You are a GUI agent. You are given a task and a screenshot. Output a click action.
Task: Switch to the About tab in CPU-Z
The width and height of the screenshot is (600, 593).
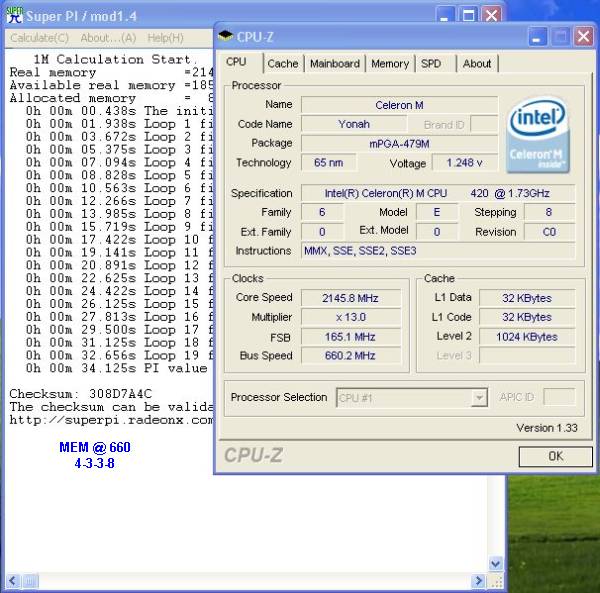(477, 64)
